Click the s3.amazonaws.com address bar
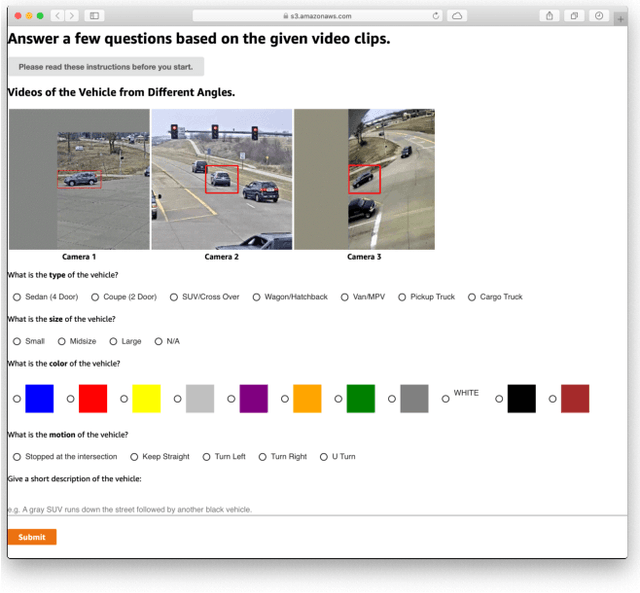This screenshot has width=640, height=593. (317, 16)
